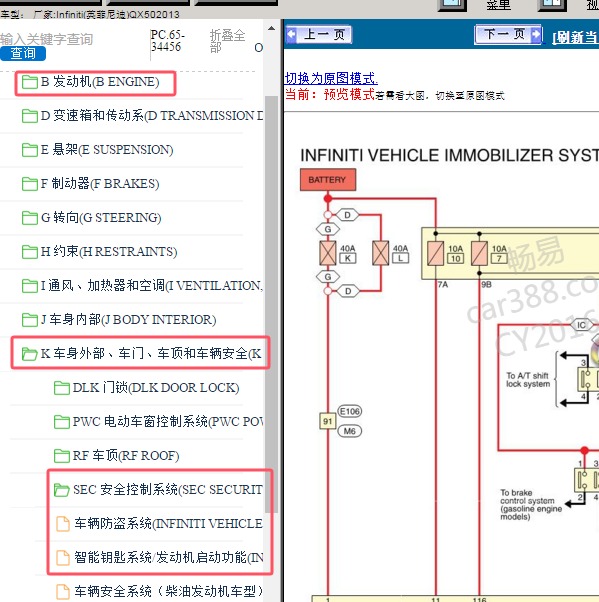
Task: Click the BATTERY box in diagram
Action: click(x=328, y=180)
